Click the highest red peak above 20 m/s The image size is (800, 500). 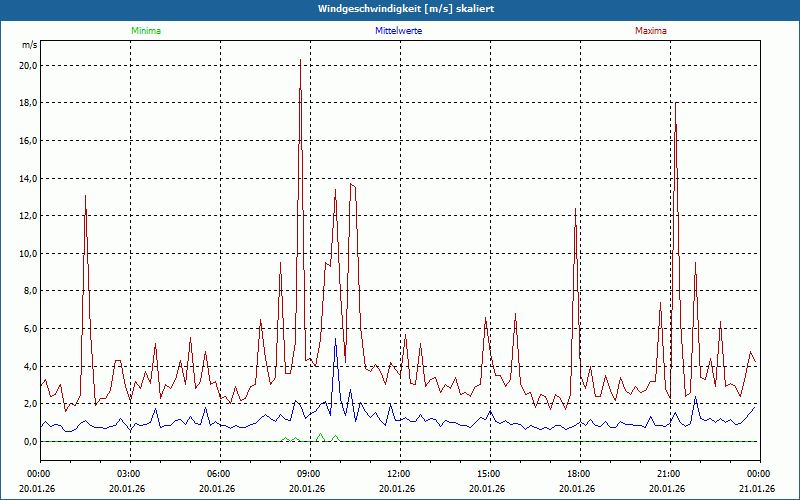300,60
